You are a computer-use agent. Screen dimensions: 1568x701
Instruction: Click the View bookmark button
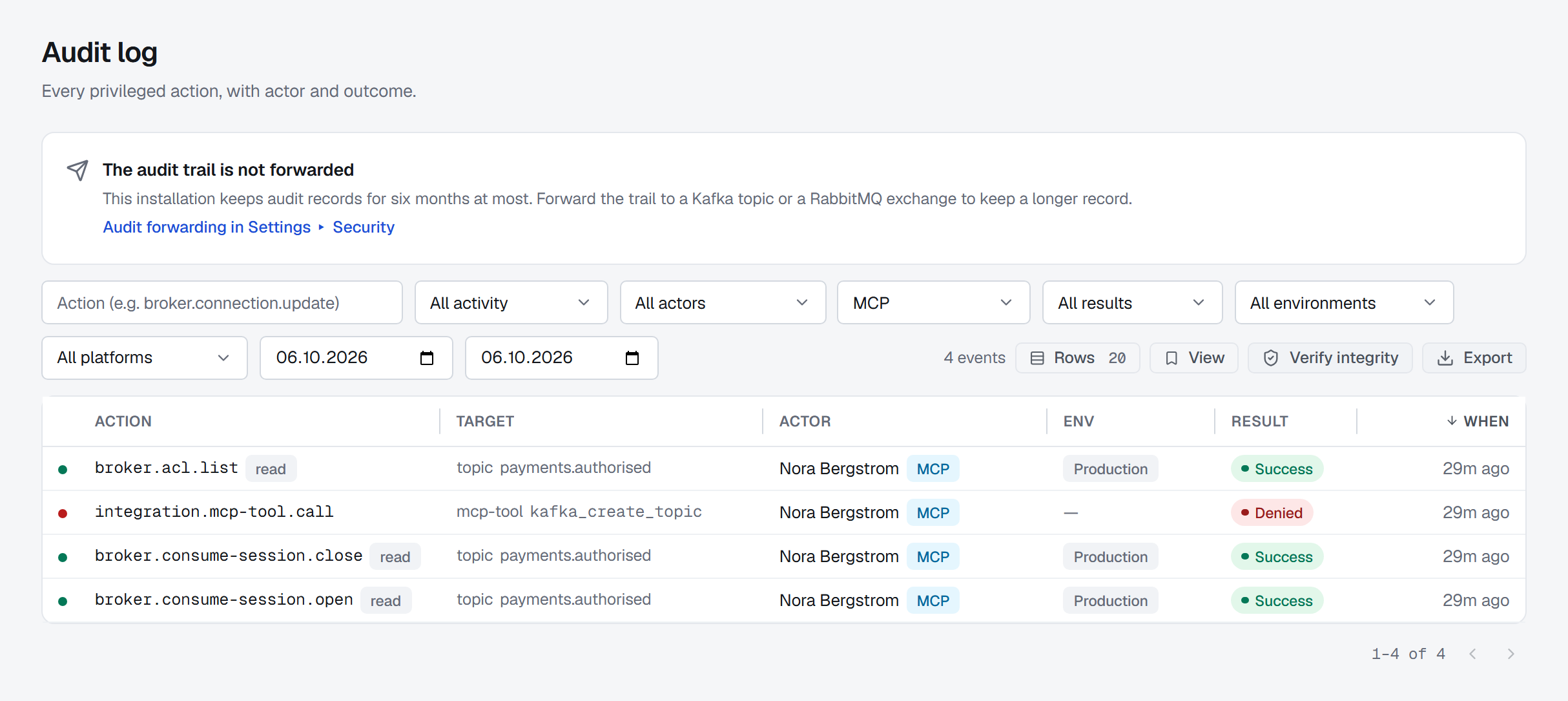click(1194, 358)
